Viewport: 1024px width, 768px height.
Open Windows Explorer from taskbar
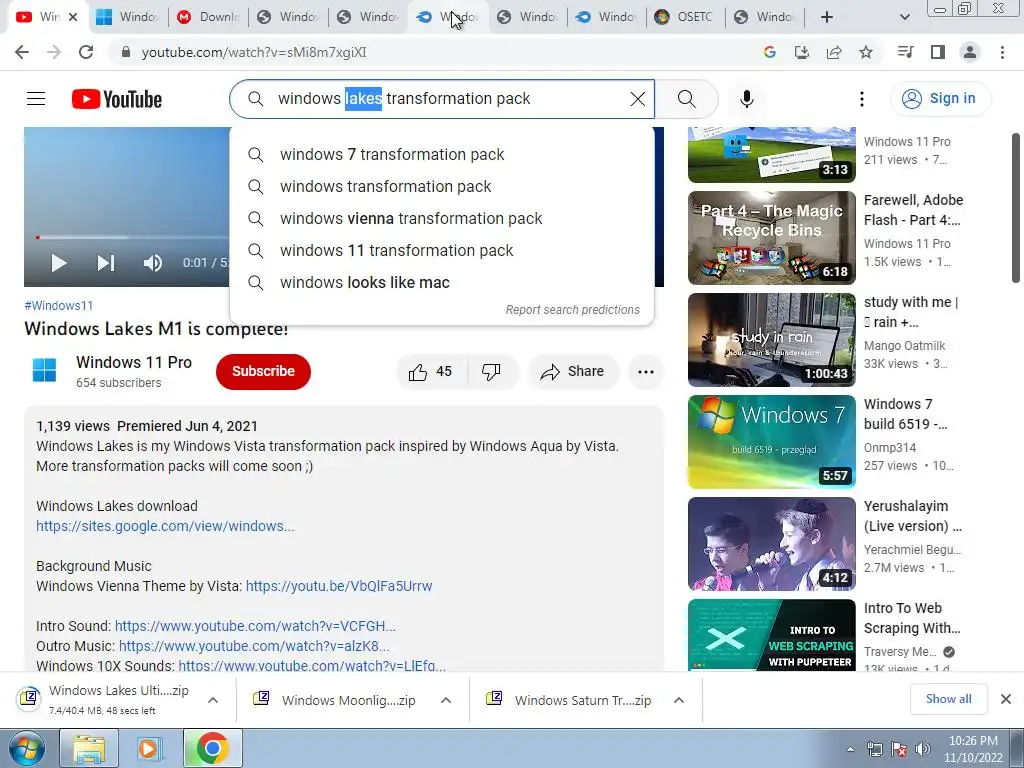pos(89,748)
